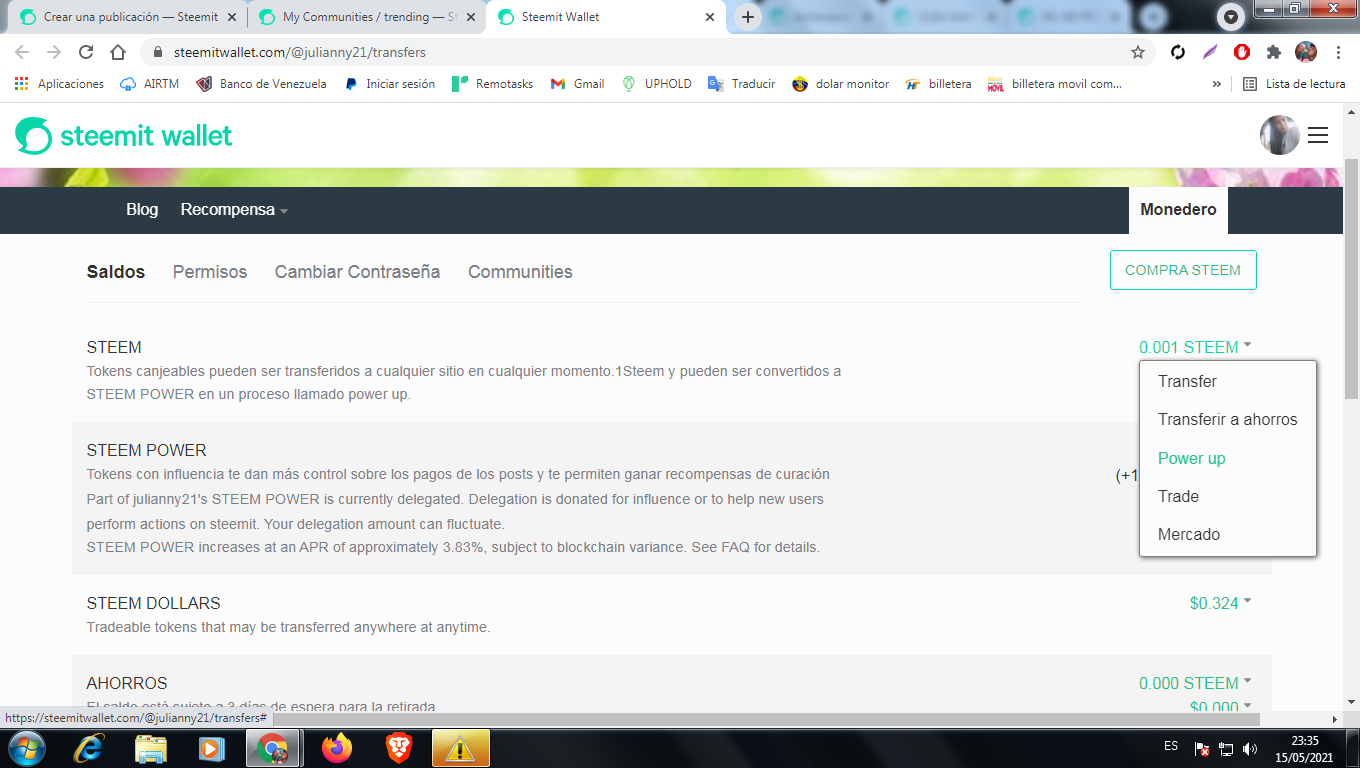Close the Crear una publicación tab
Image resolution: width=1360 pixels, height=768 pixels.
[x=232, y=17]
